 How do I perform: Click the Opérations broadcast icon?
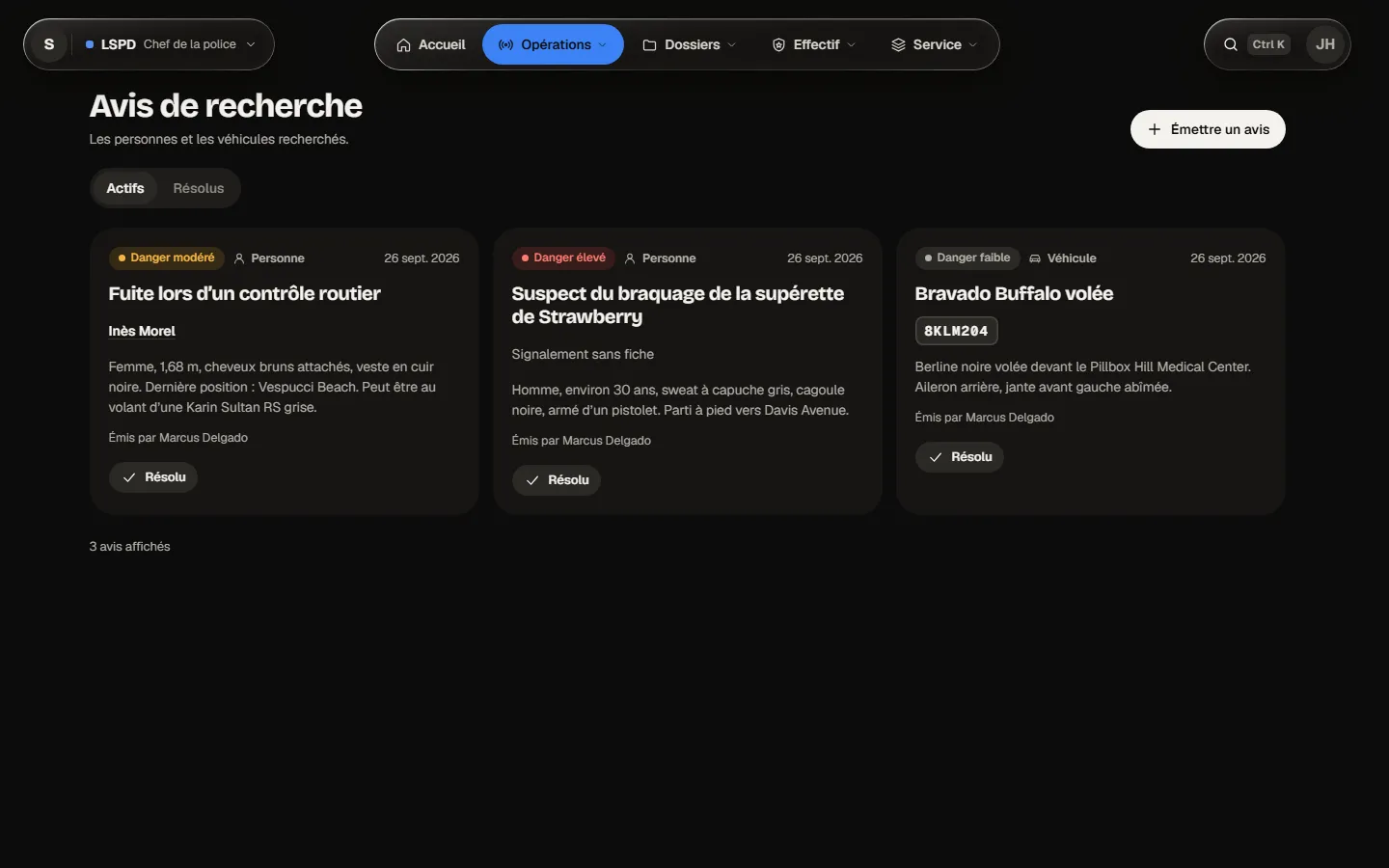coord(505,45)
